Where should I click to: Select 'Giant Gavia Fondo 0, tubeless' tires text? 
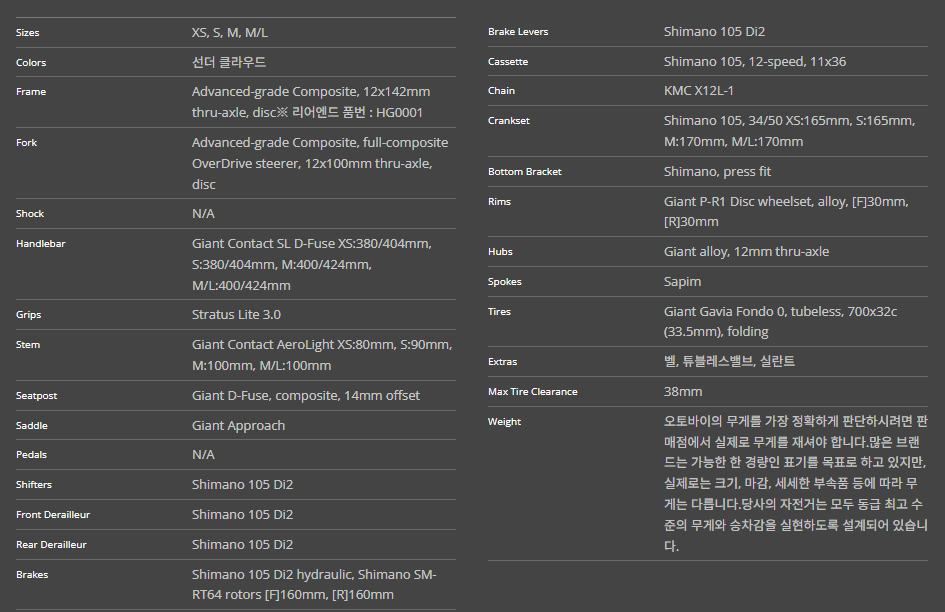pyautogui.click(x=753, y=311)
